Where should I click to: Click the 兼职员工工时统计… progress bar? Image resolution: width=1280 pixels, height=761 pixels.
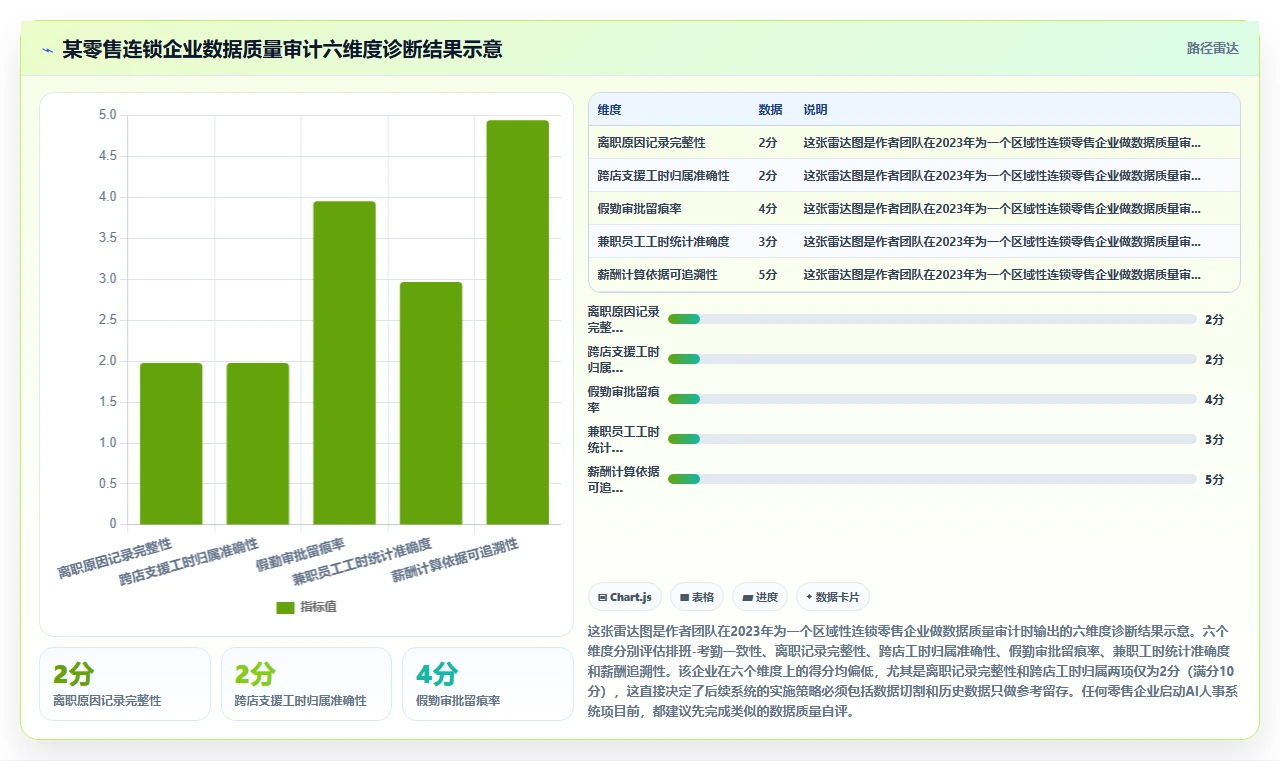click(932, 439)
